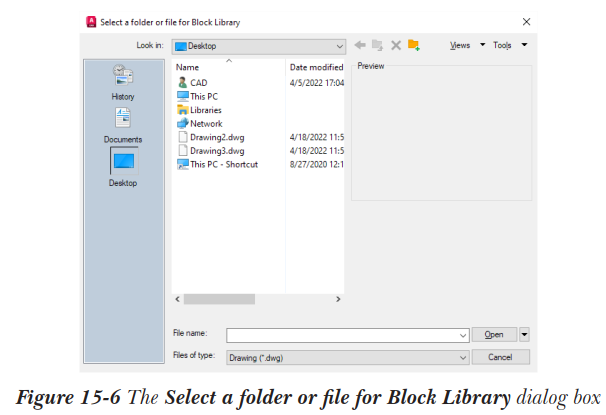Select the 'Network' entry text
Viewport: 606px width, 415px height.
(206, 124)
